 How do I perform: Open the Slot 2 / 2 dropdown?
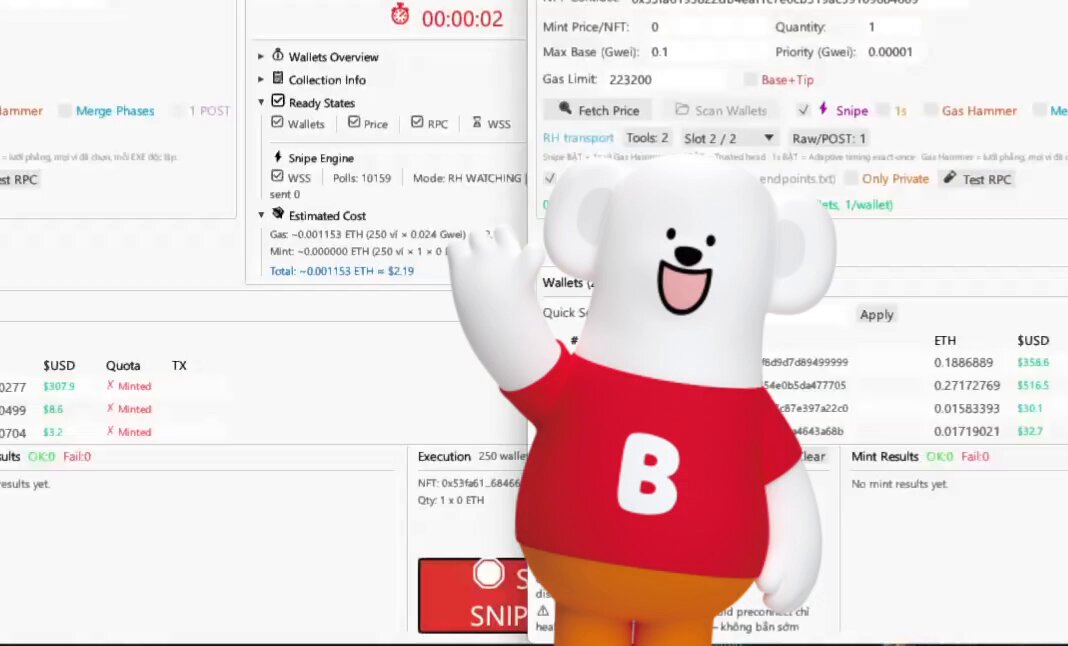coord(729,138)
